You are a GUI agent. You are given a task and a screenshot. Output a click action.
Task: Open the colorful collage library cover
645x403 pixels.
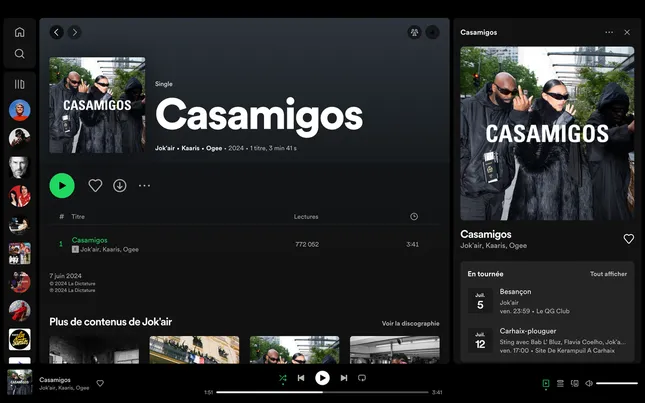[x=19, y=253]
